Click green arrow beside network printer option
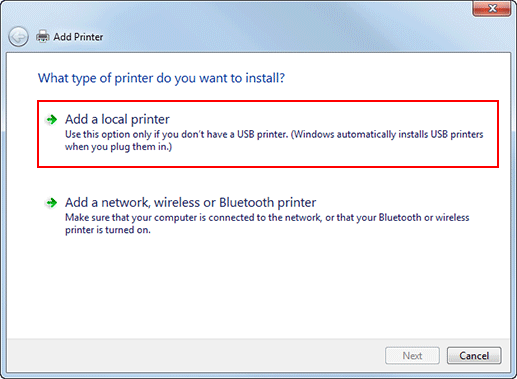517x379 pixels. [x=52, y=202]
